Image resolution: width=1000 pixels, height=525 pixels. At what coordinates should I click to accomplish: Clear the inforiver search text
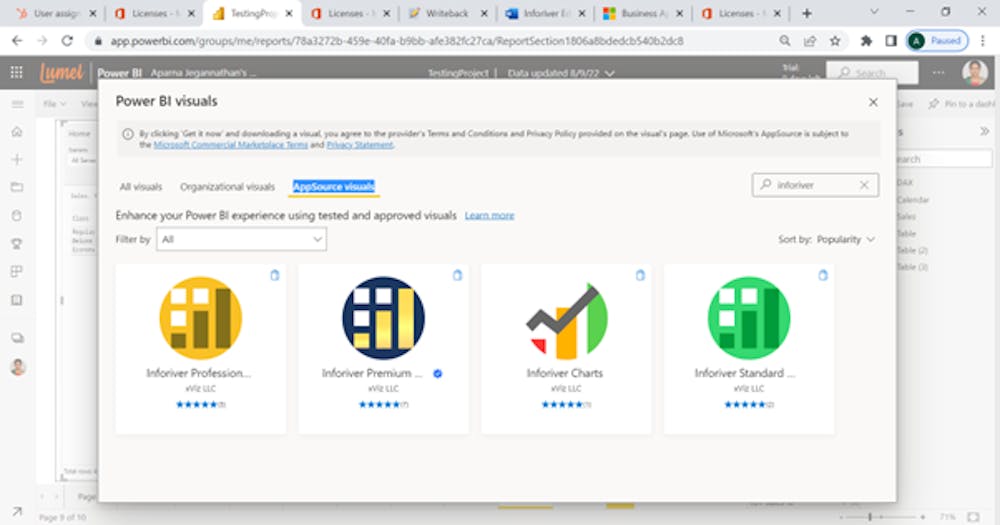click(x=864, y=185)
